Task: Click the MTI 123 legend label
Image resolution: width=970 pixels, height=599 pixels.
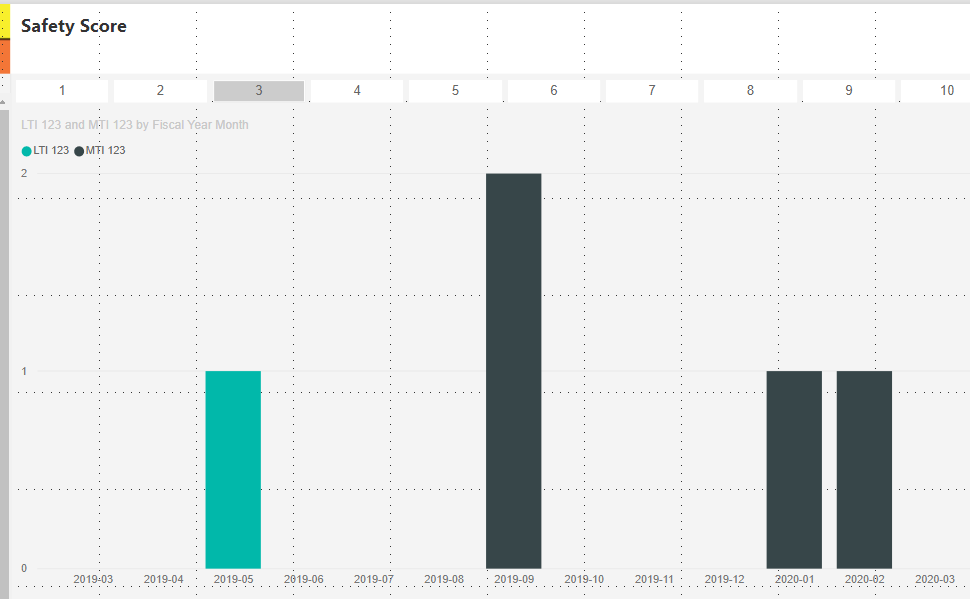Action: click(x=105, y=150)
